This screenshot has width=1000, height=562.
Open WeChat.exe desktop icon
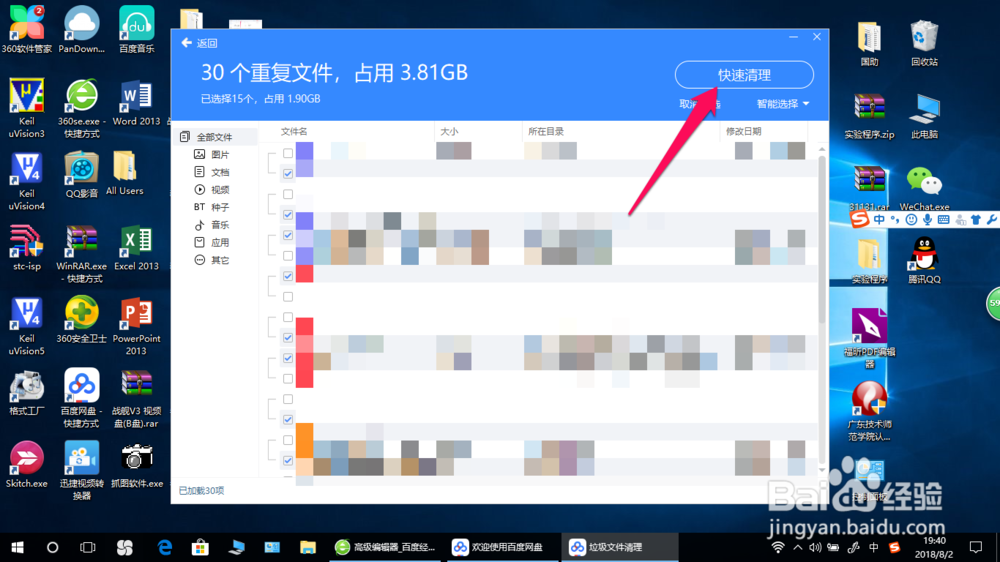pos(924,188)
